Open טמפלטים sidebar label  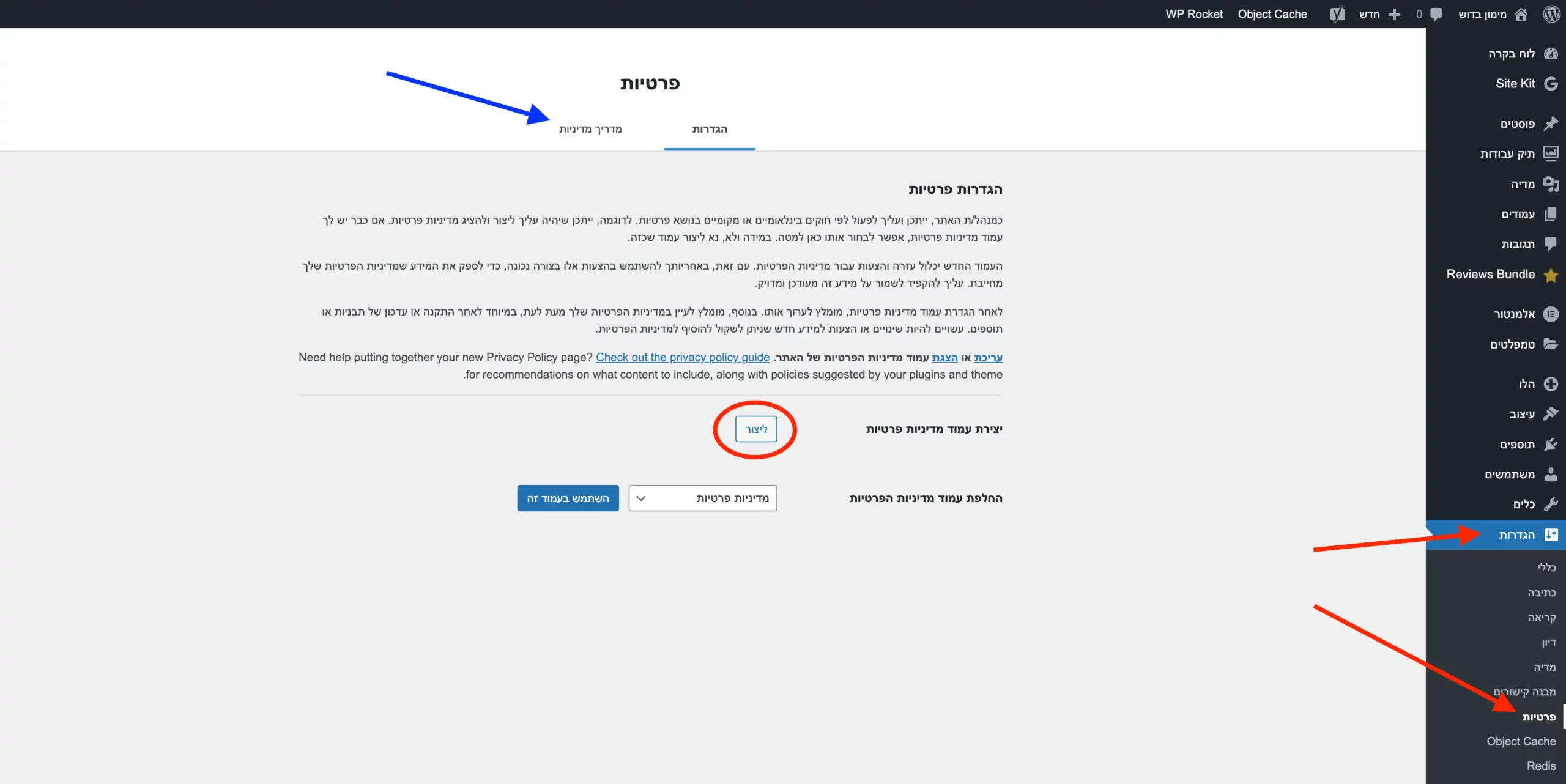point(1512,344)
